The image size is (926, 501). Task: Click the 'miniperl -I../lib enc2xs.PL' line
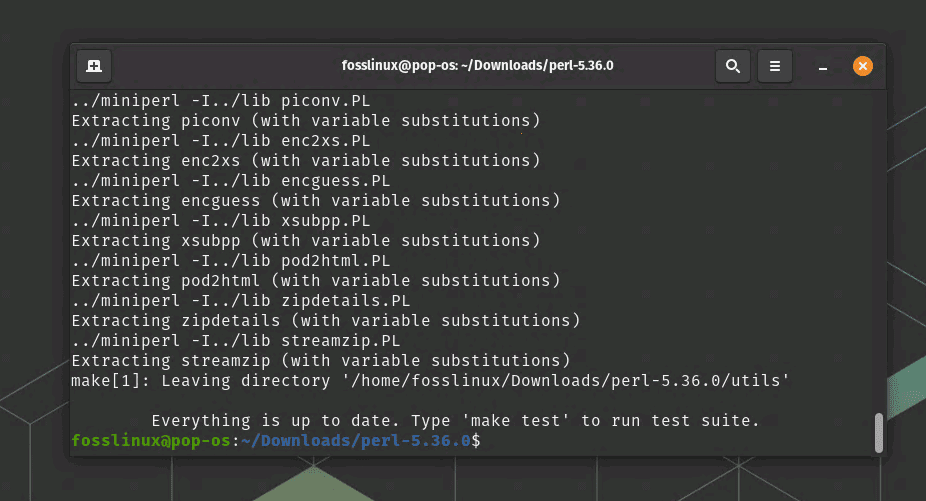[x=221, y=141]
